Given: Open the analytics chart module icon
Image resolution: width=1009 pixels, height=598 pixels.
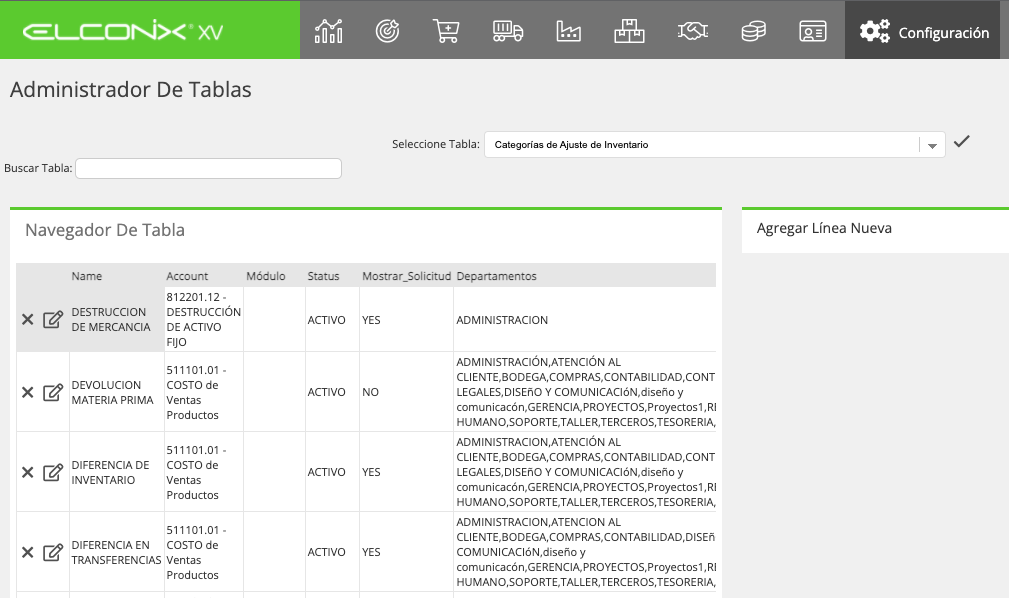Looking at the screenshot, I should point(328,31).
